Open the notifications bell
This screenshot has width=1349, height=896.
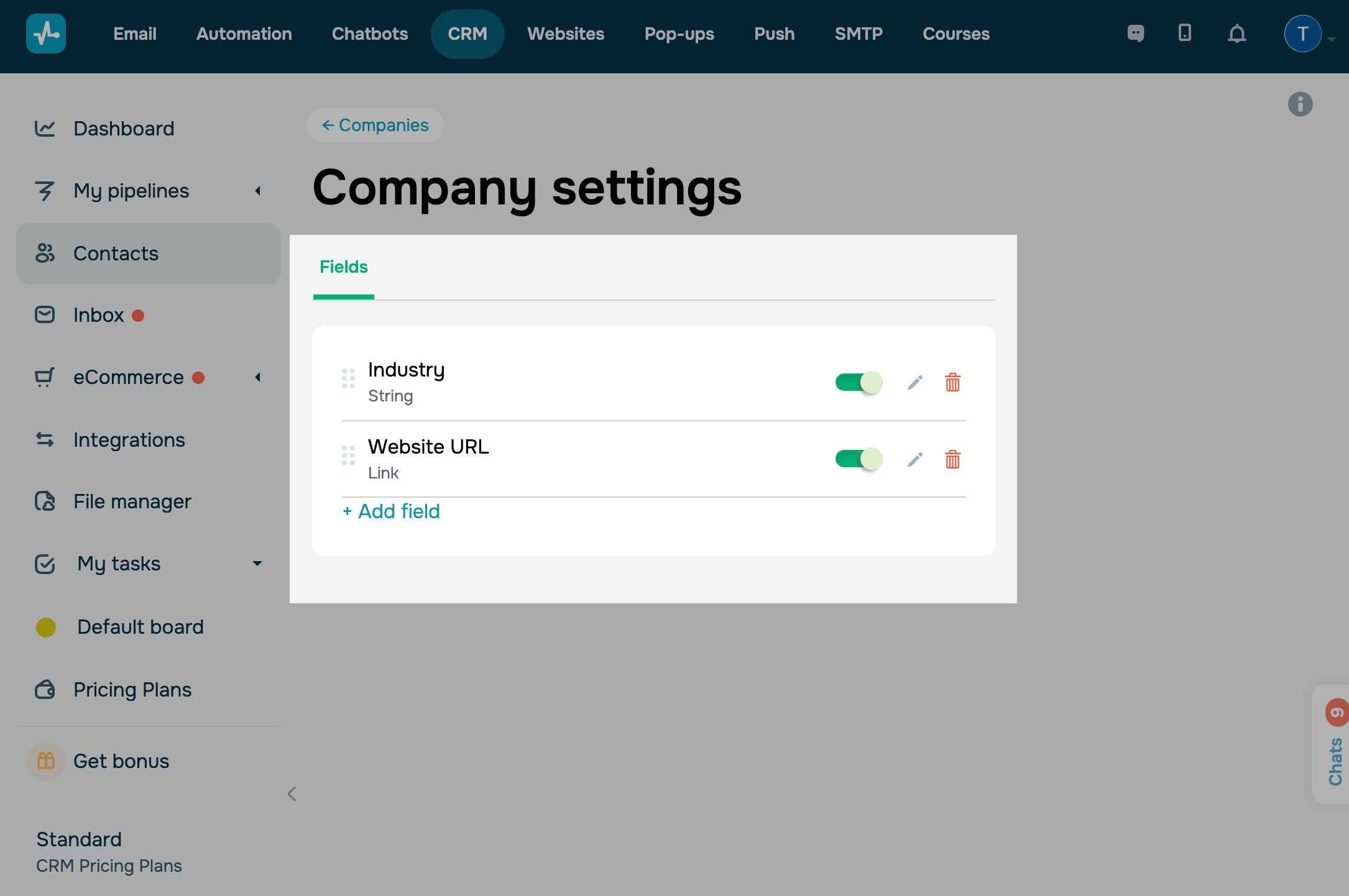click(x=1236, y=34)
